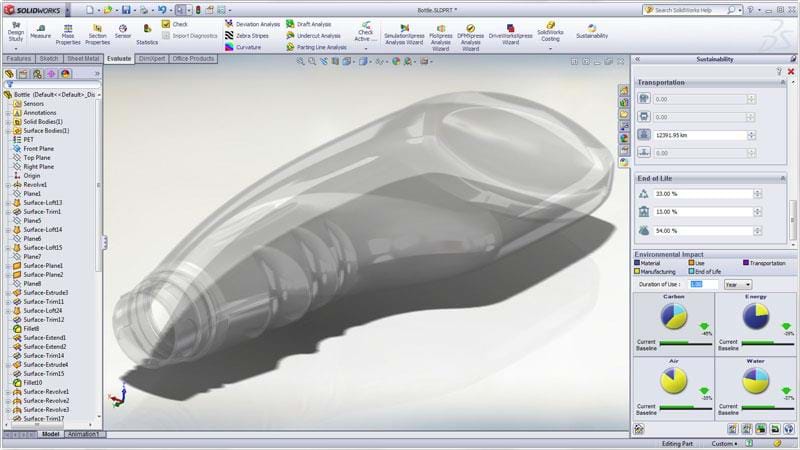Expand the Solid Bodies(1) tree node
This screenshot has width=800, height=450.
[8, 122]
